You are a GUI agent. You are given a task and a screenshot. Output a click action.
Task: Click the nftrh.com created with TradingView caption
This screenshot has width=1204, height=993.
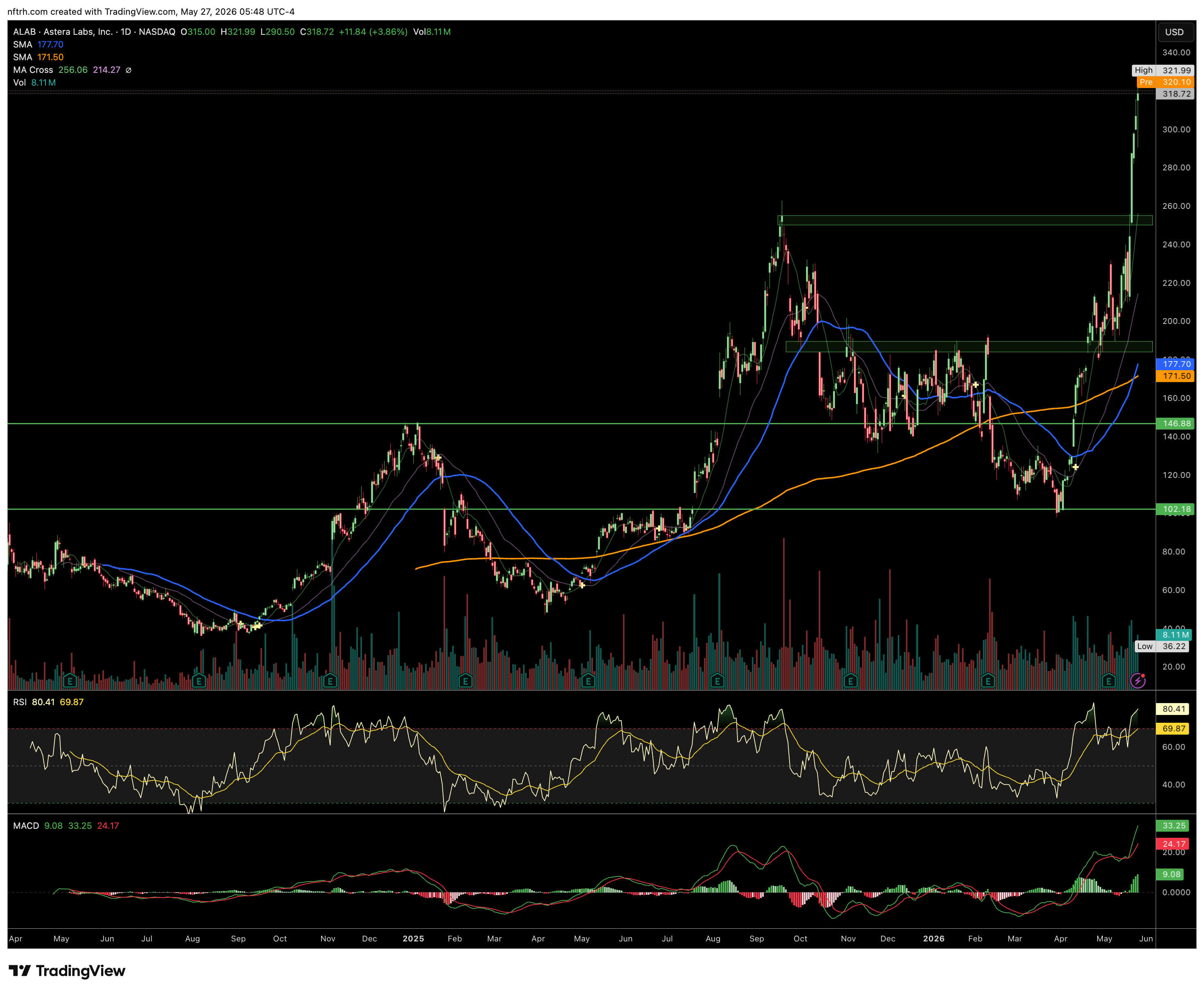(151, 11)
